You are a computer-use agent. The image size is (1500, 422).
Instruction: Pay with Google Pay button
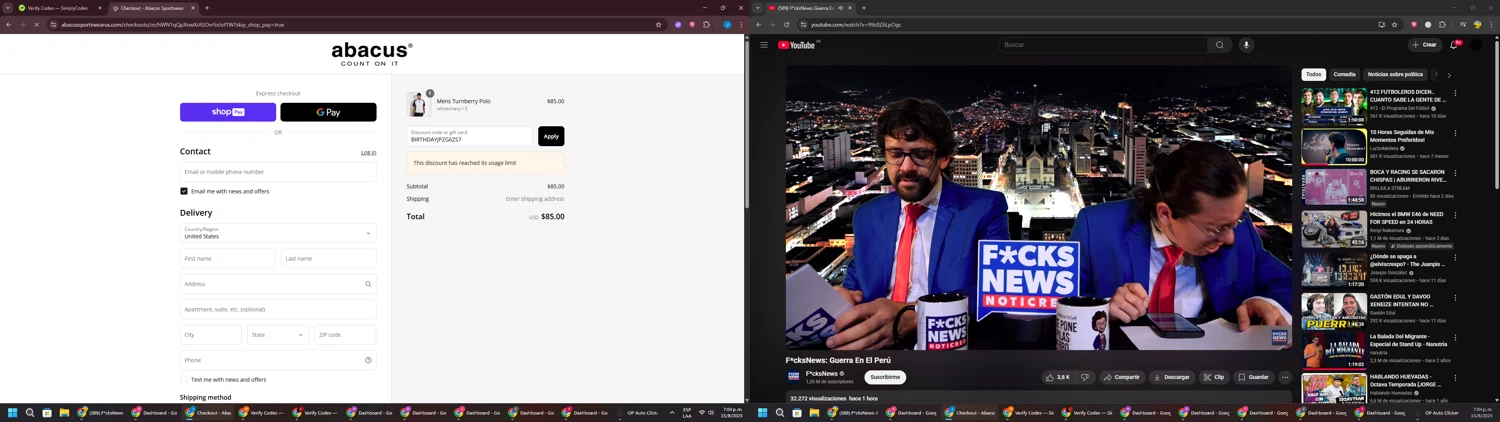pos(328,112)
